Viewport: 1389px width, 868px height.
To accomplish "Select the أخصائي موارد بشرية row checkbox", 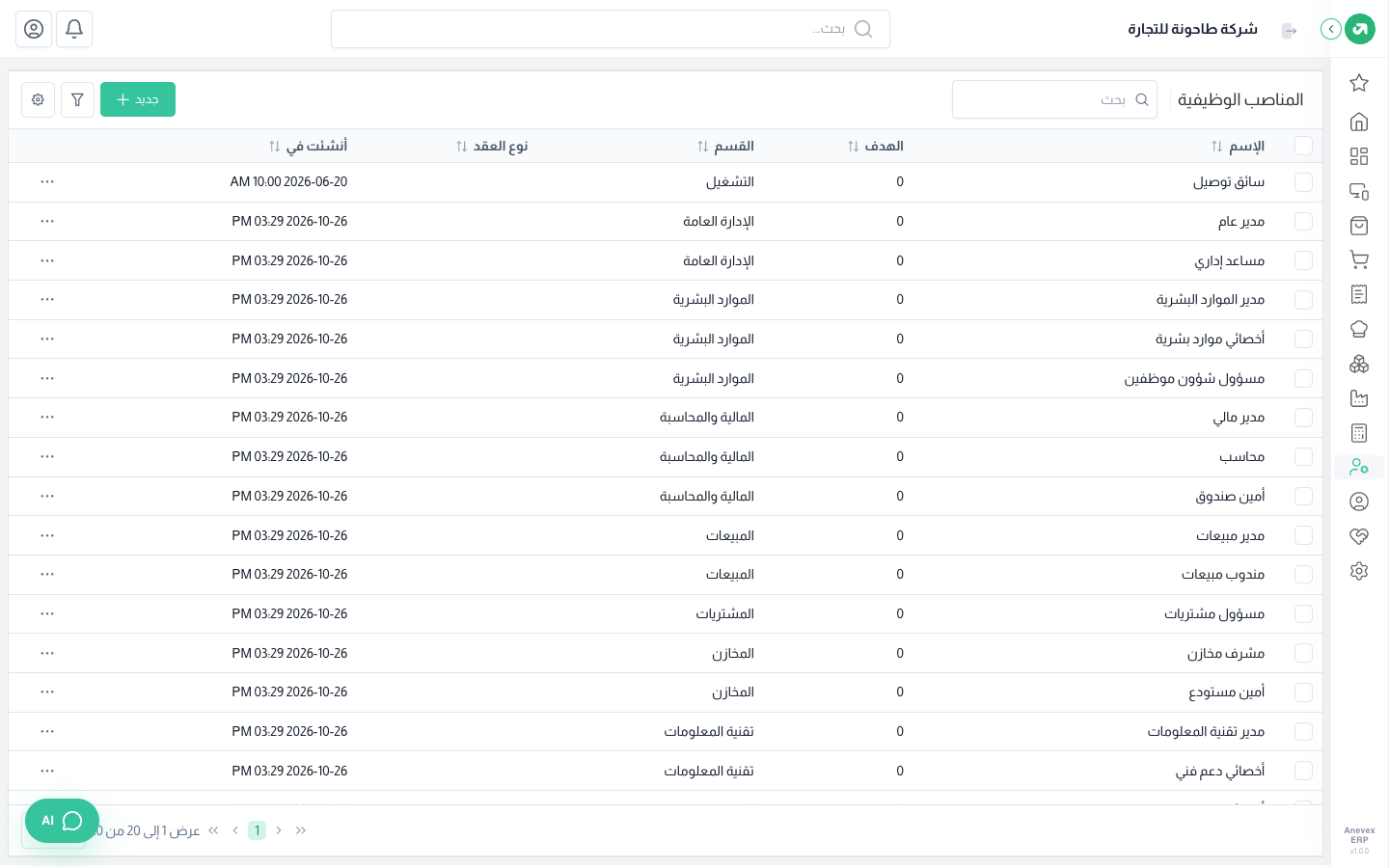I will (1304, 339).
